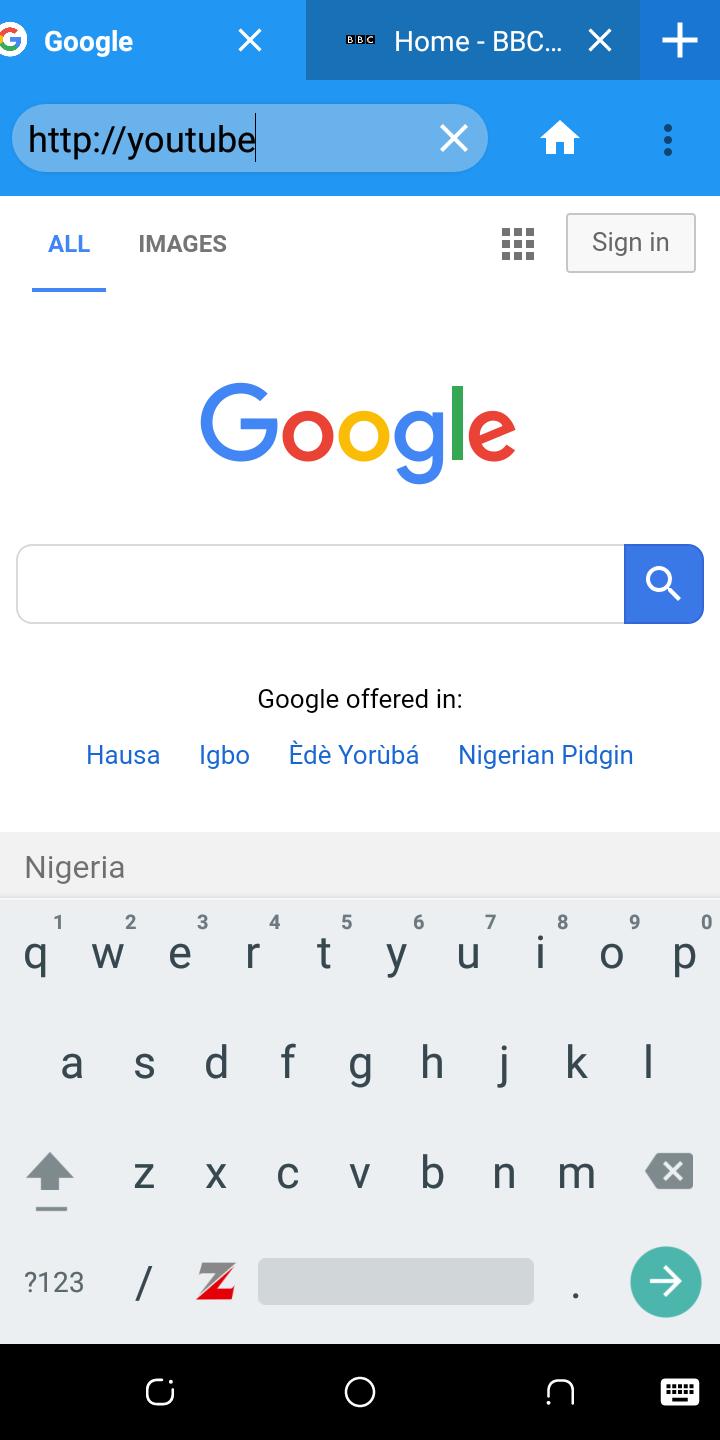Tap the Zenith logo keyboard key
720x1440 pixels.
coord(216,1282)
